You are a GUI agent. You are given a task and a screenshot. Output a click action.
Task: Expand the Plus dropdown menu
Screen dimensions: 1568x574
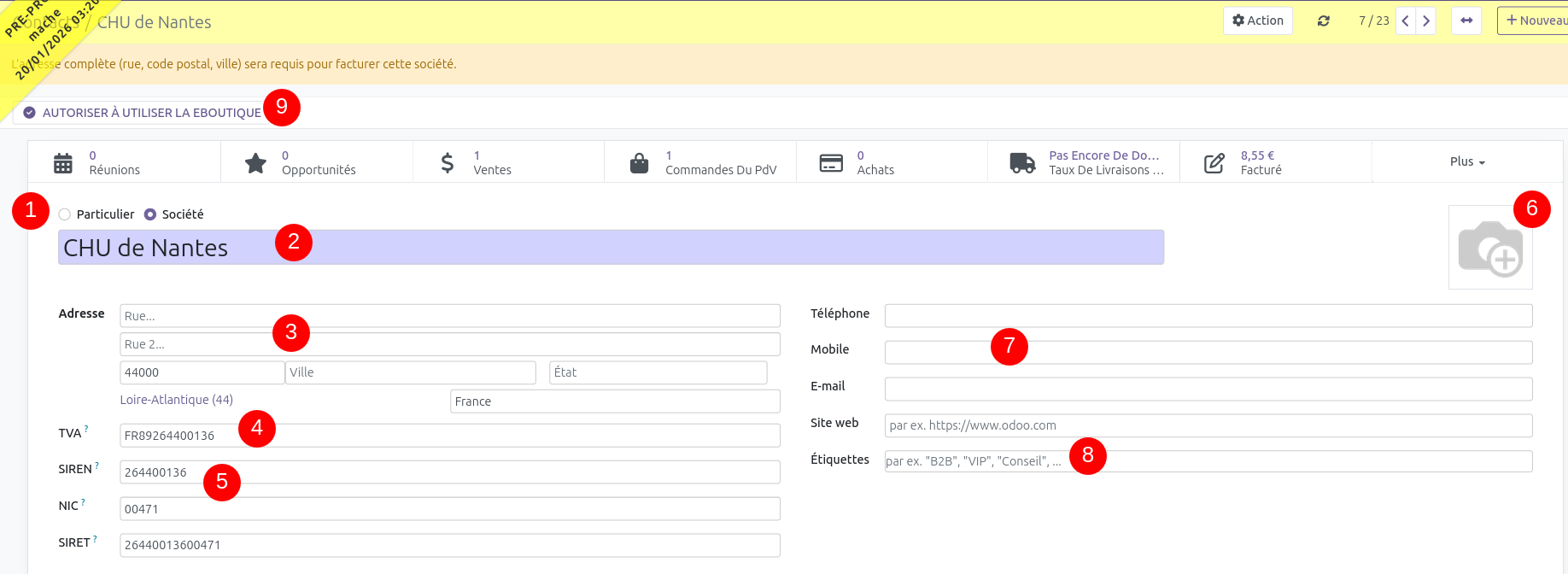(1466, 161)
